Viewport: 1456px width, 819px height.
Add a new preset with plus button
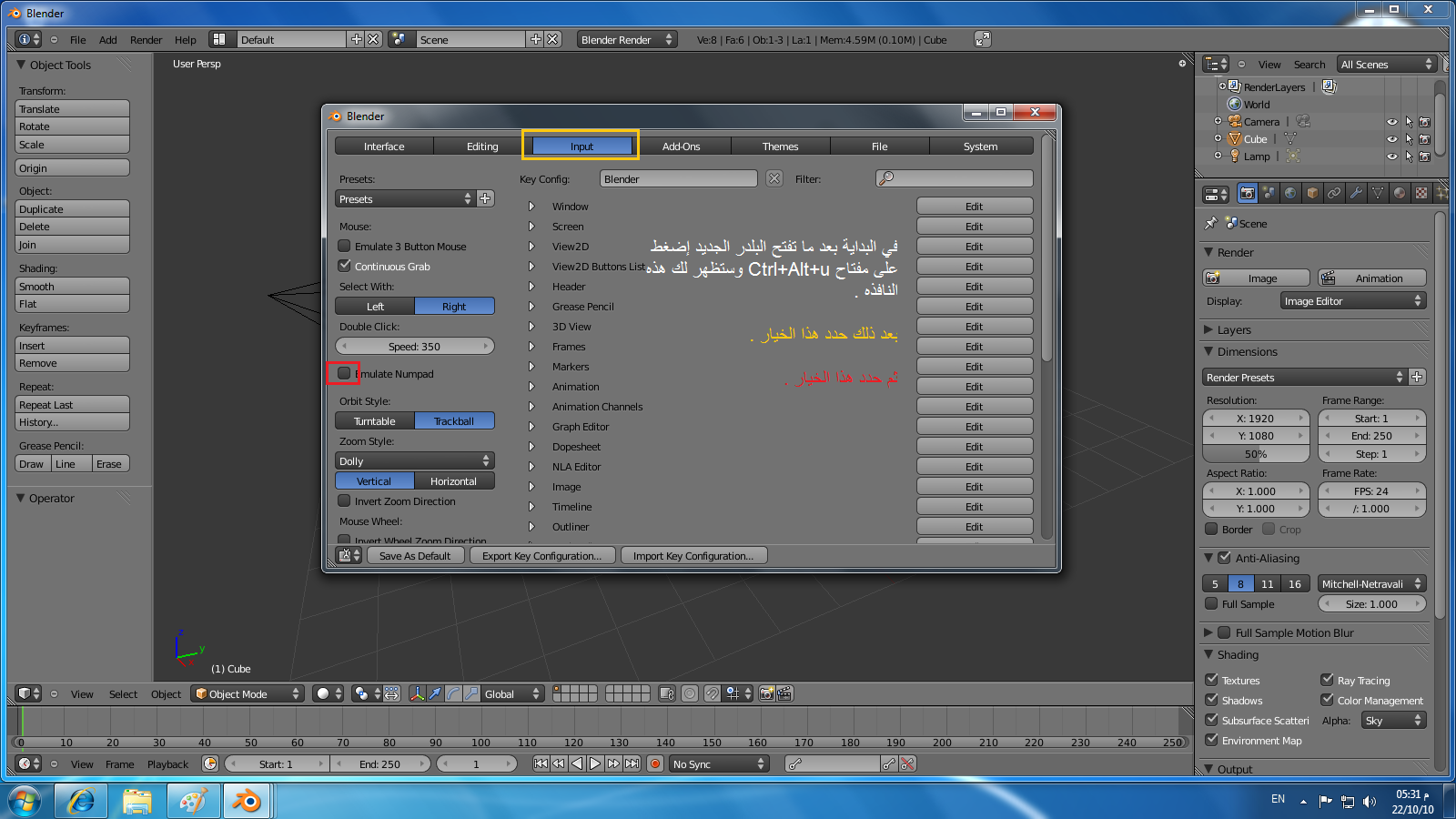point(486,198)
